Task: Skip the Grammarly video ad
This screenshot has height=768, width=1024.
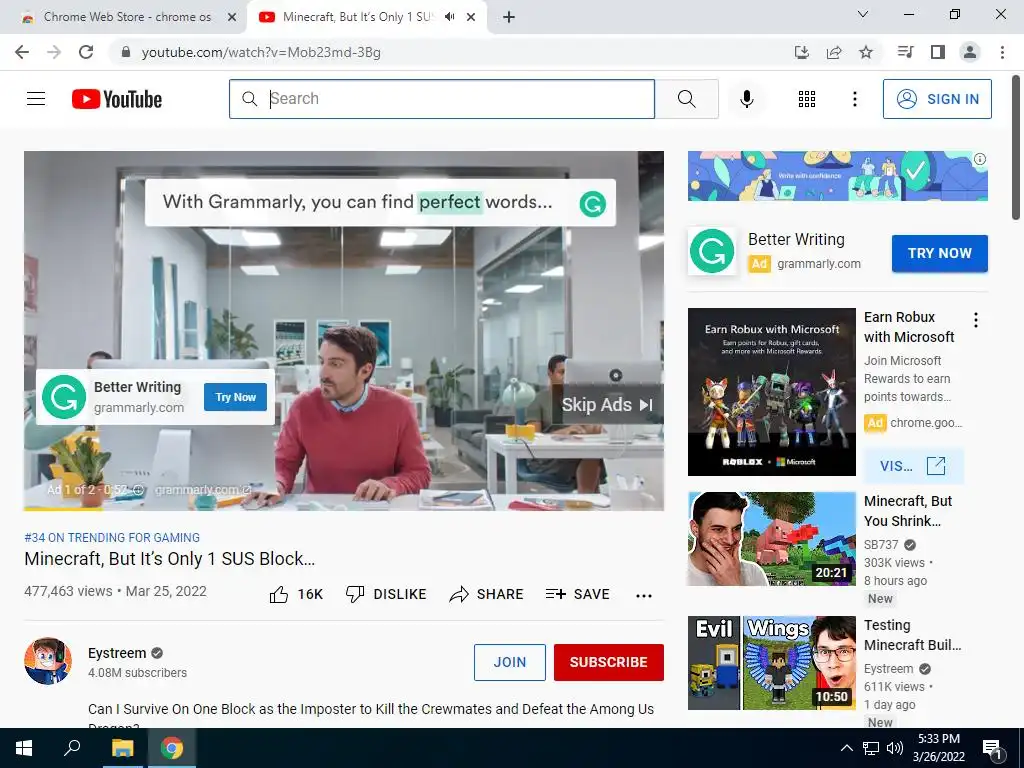Action: tap(607, 405)
